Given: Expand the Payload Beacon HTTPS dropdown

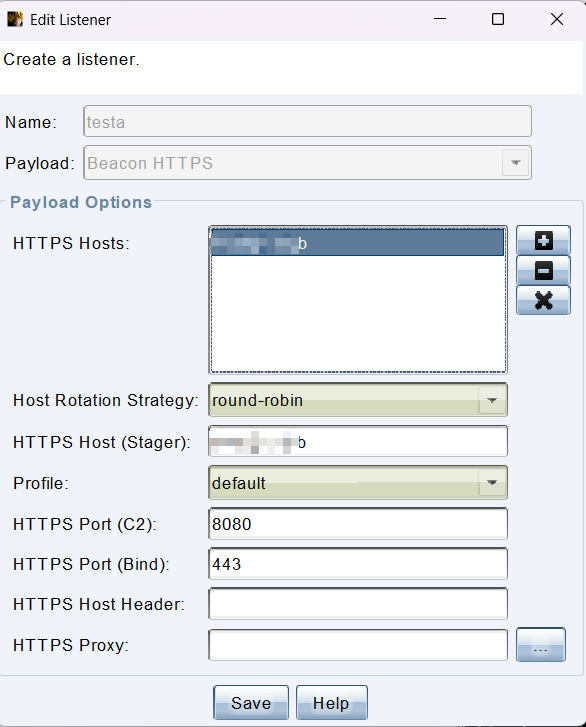Looking at the screenshot, I should pos(515,163).
